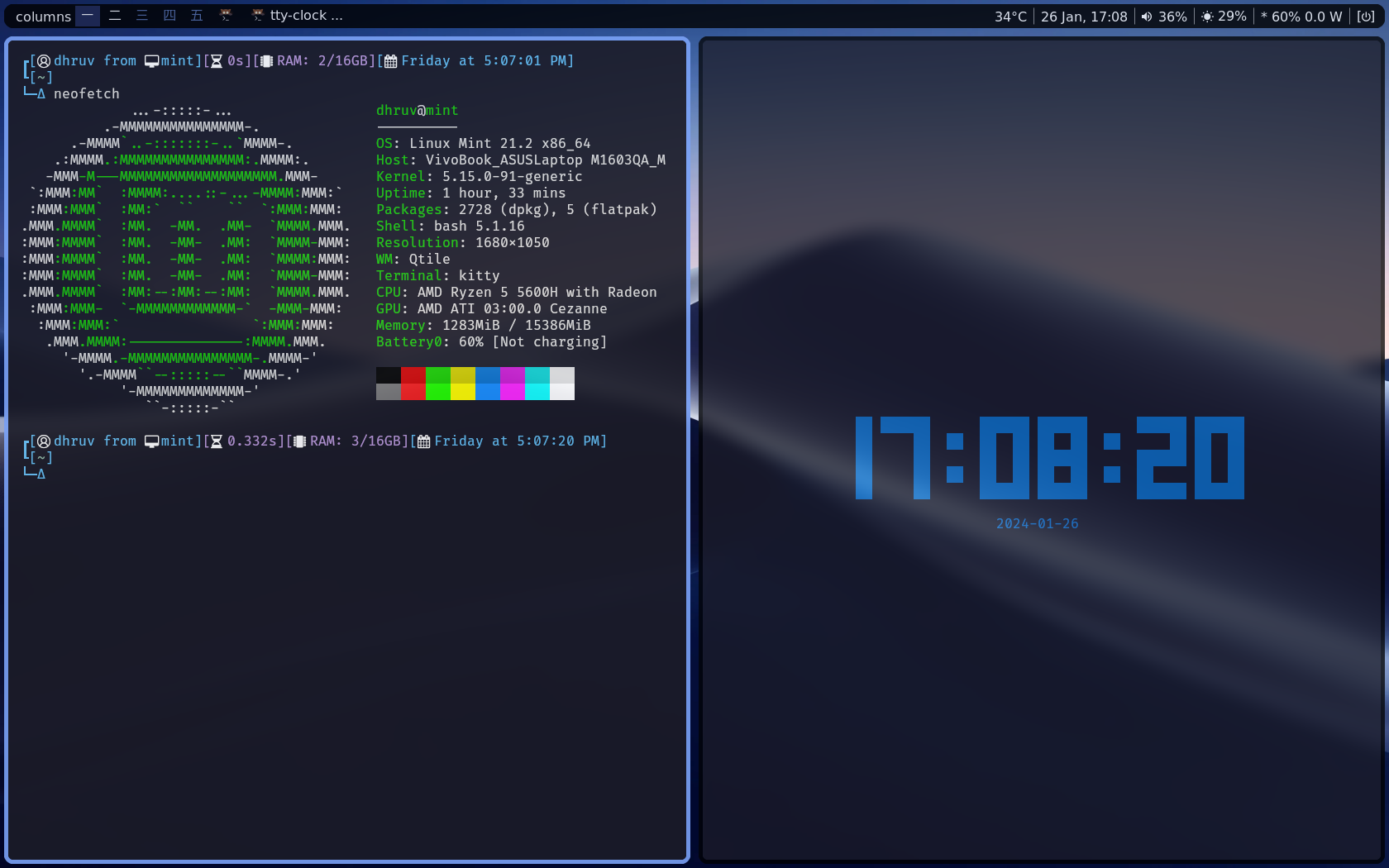Click the user icon in the second prompt
The width and height of the screenshot is (1389, 868).
point(44,441)
